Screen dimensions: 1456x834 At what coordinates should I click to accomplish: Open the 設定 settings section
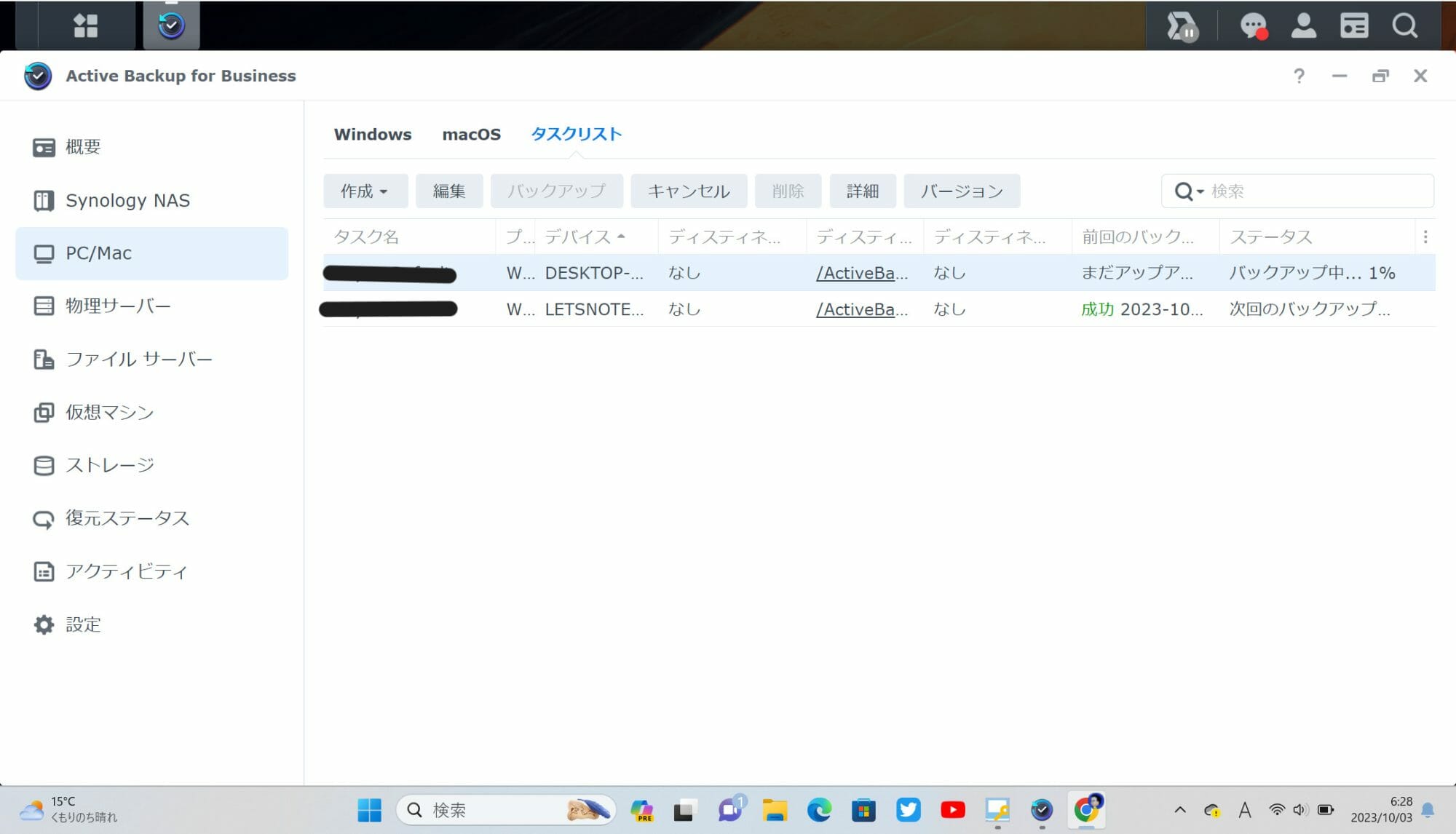151,624
